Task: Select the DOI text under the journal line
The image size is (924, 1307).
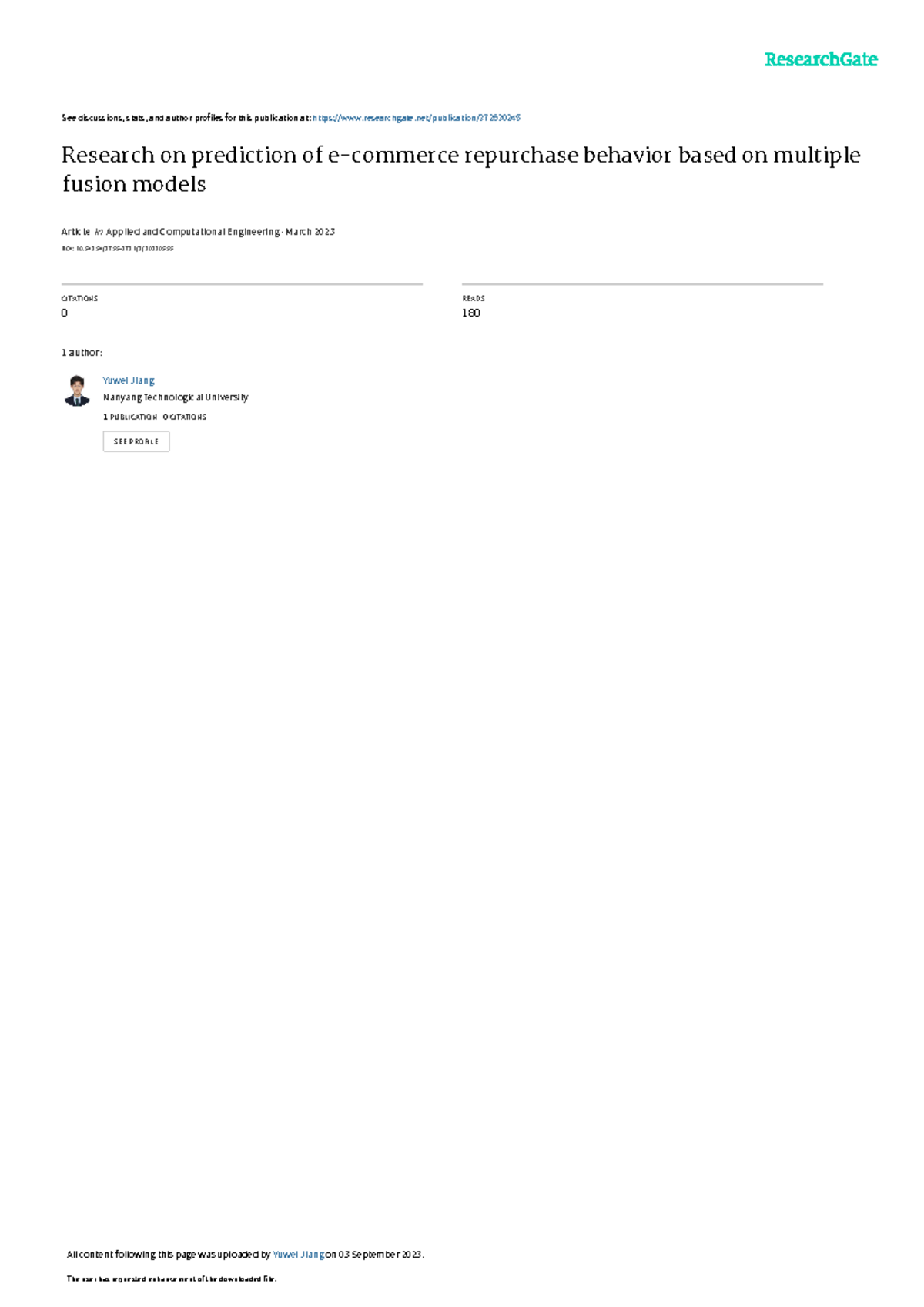Action: 117,249
